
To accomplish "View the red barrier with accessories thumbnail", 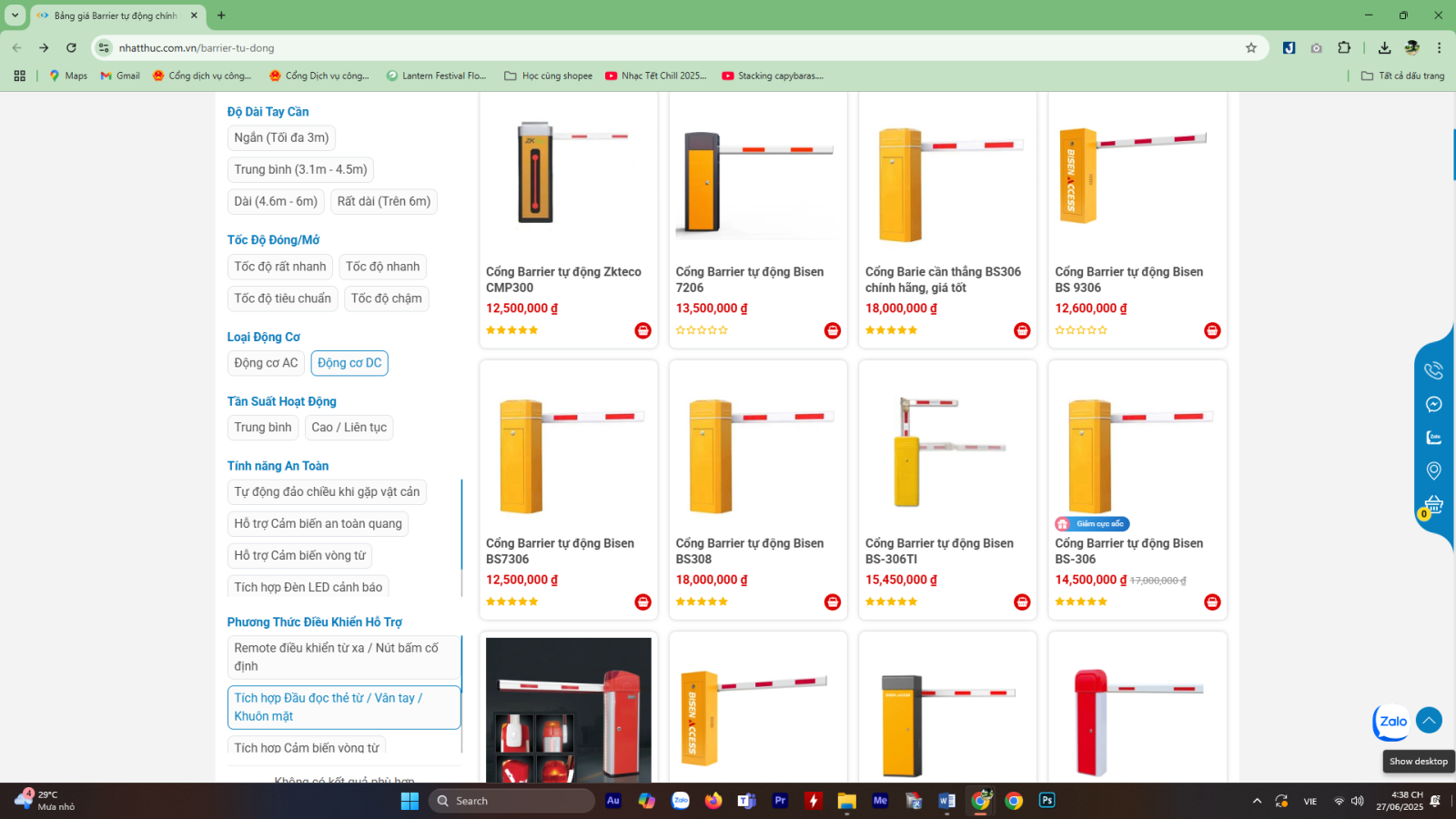I will 569,710.
